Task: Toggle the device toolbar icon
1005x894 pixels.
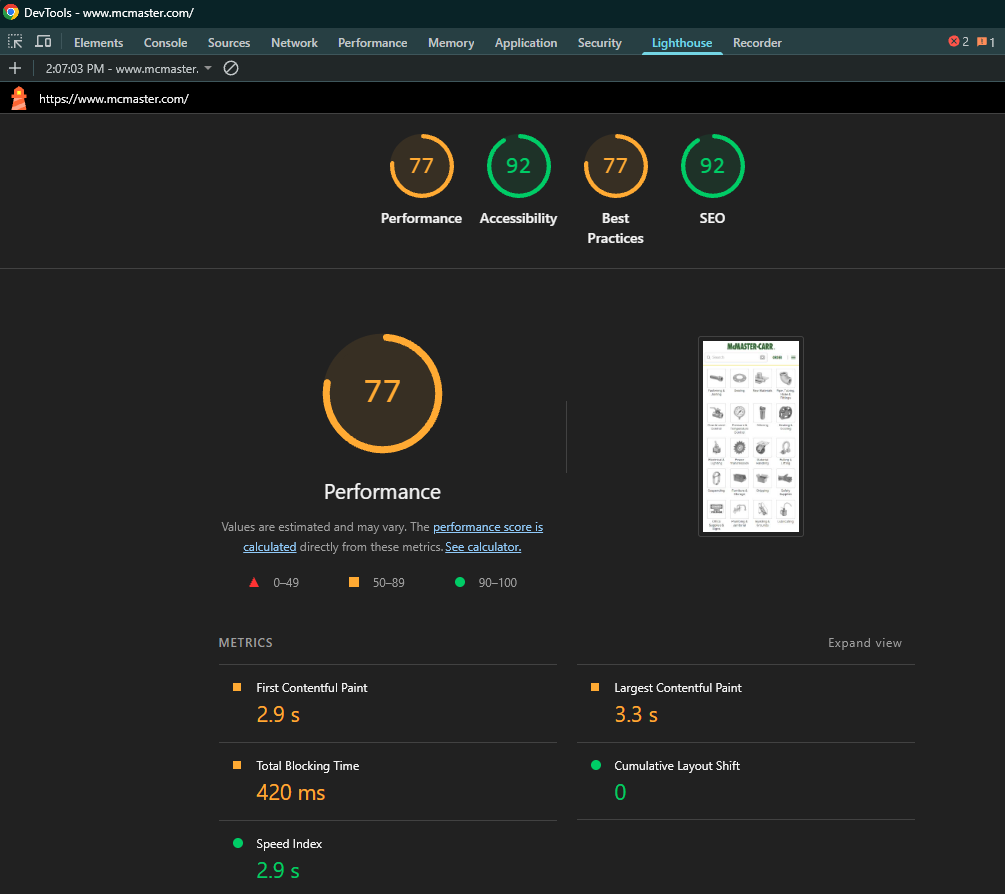Action: tap(43, 42)
